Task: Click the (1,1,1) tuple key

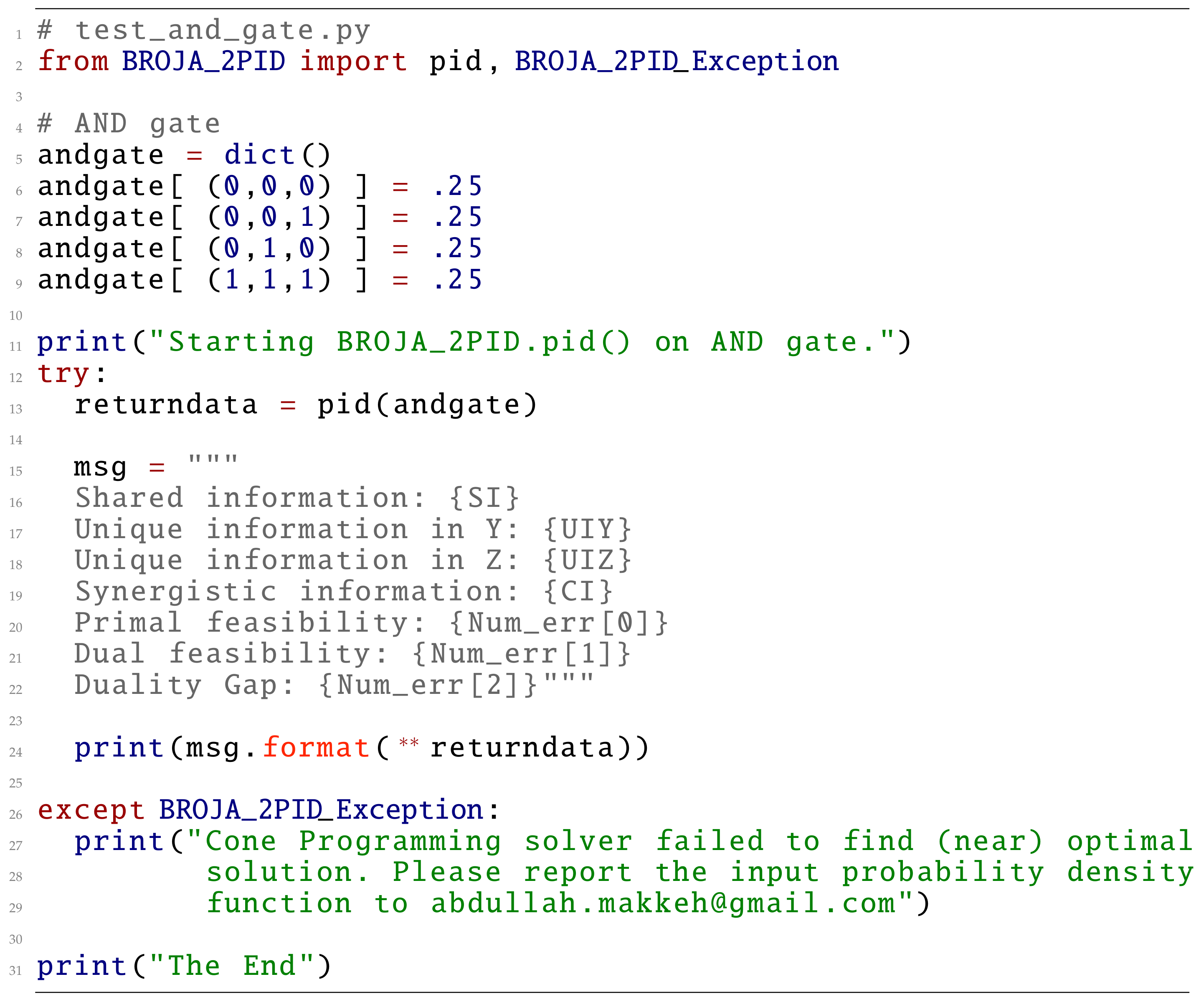Action: click(269, 279)
